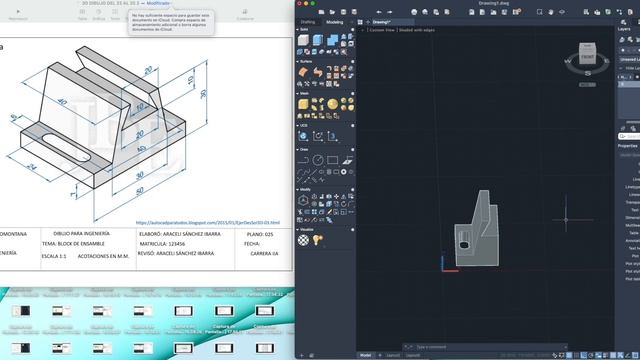
Task: Collapse the Solids tool section
Action: 297,29
